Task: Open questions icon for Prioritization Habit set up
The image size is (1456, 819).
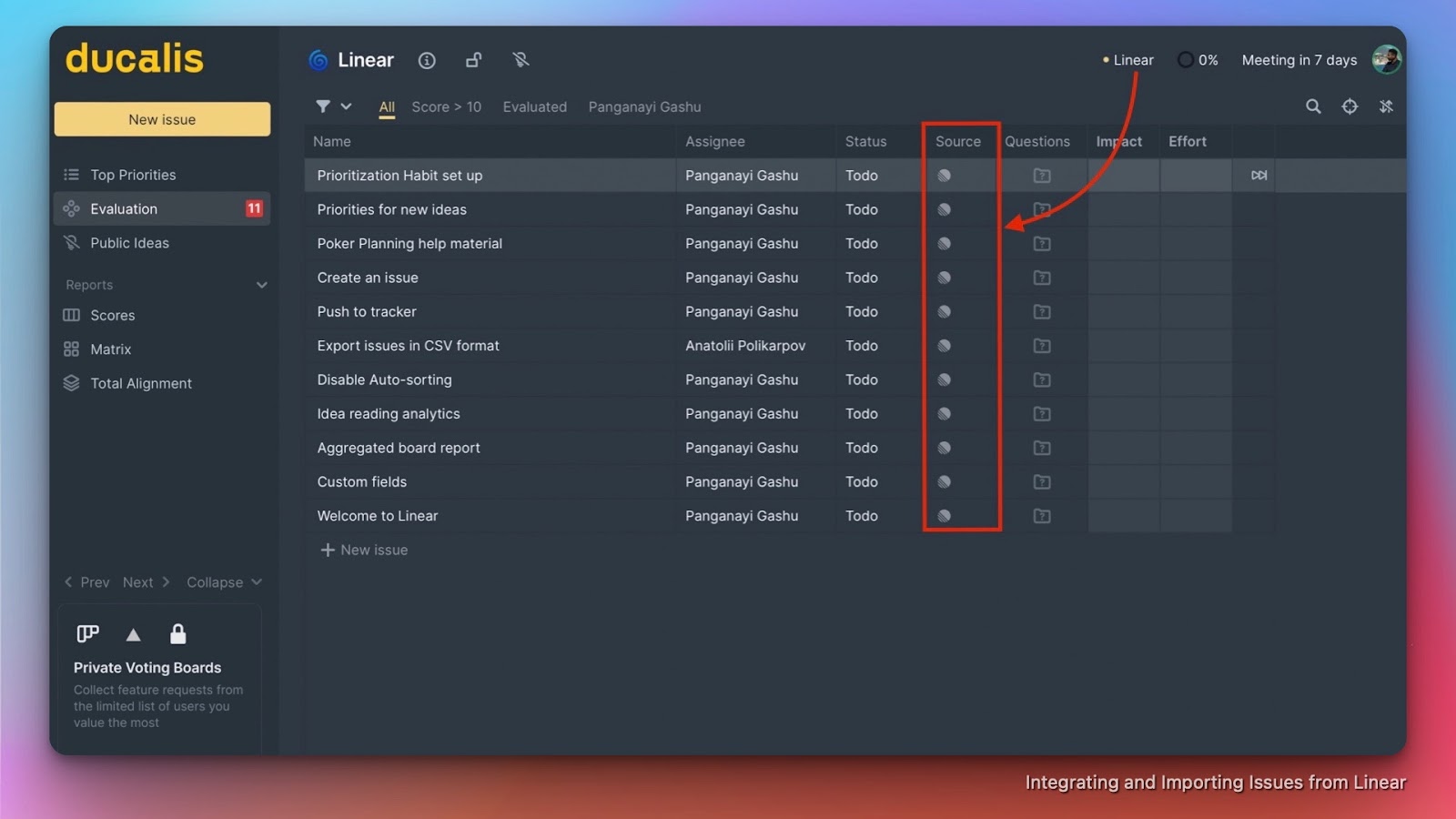Action: (x=1042, y=176)
